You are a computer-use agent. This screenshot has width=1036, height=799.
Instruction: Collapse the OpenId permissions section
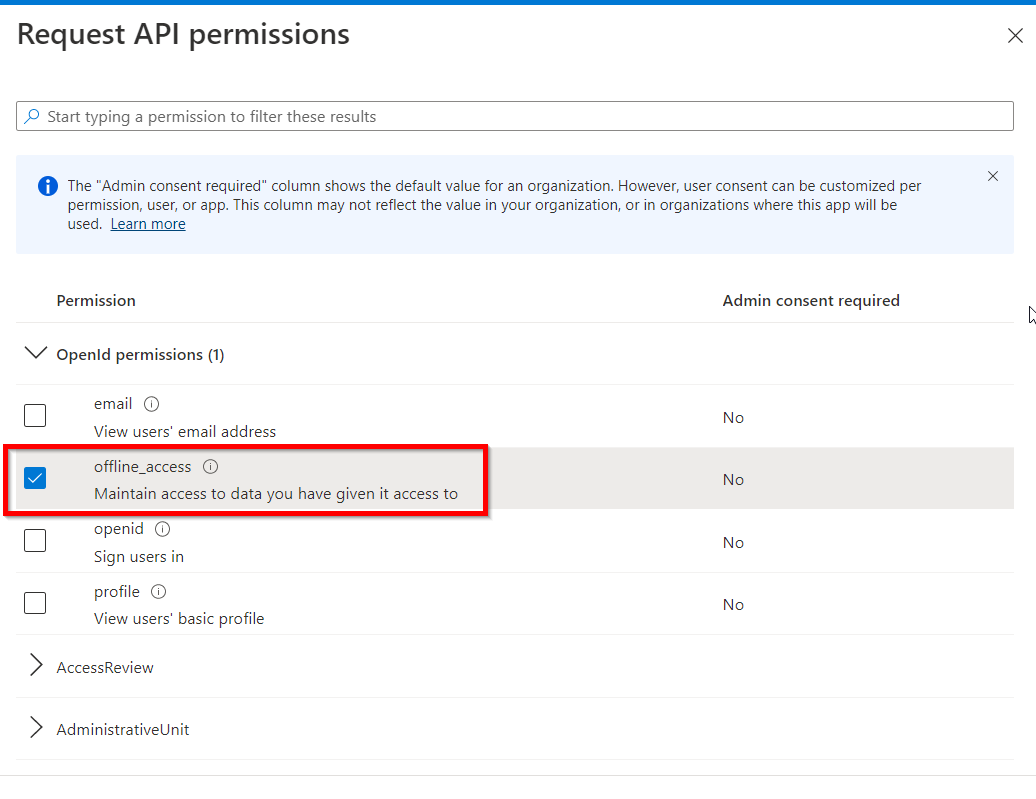(36, 353)
